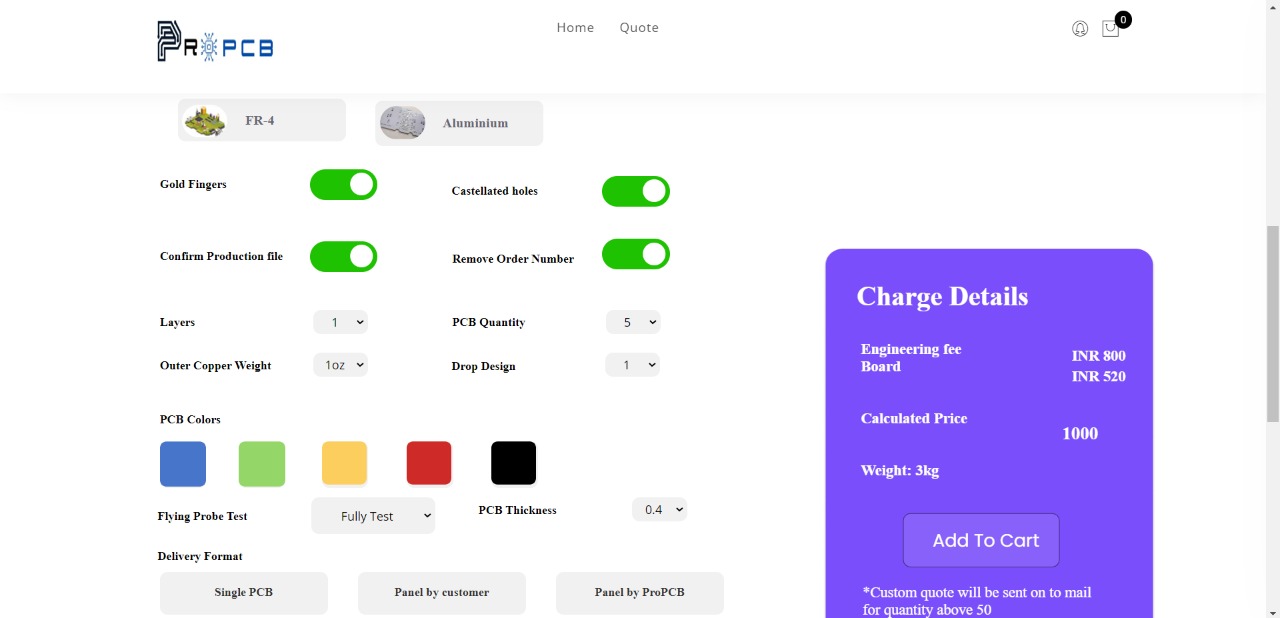
Task: Toggle the Castellated holes switch
Action: [x=635, y=191]
